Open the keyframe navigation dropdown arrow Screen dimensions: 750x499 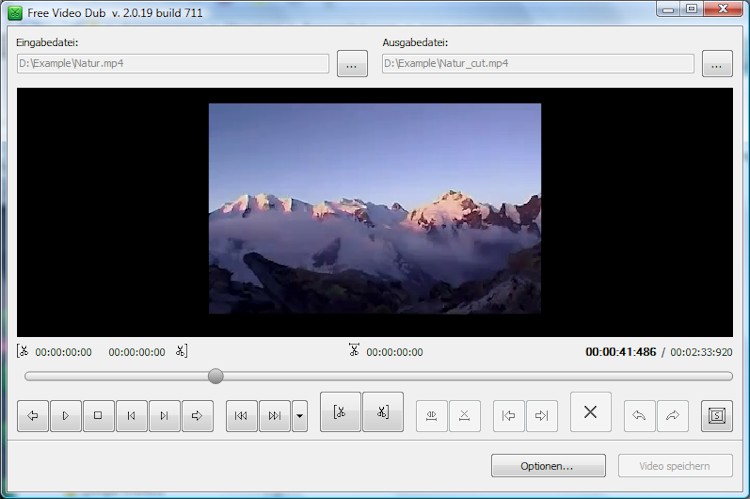pyautogui.click(x=300, y=416)
